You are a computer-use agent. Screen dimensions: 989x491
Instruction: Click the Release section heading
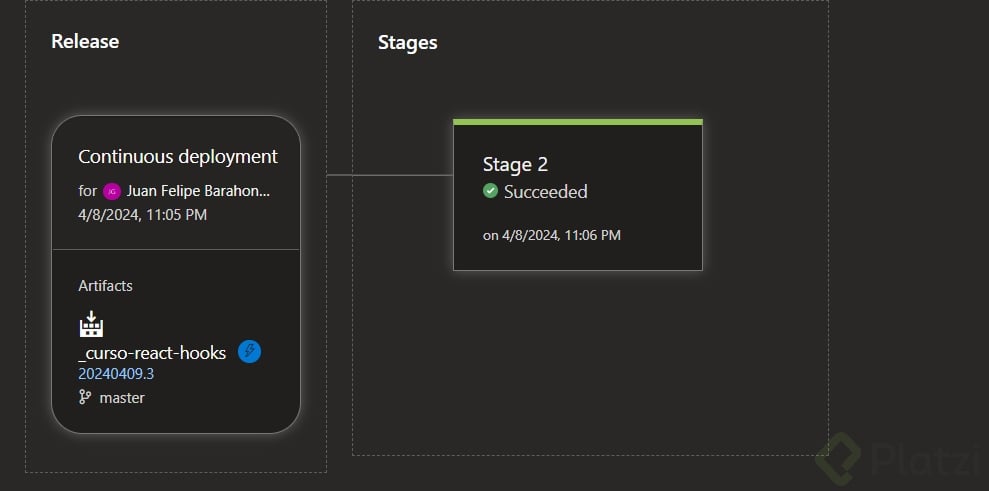point(85,41)
